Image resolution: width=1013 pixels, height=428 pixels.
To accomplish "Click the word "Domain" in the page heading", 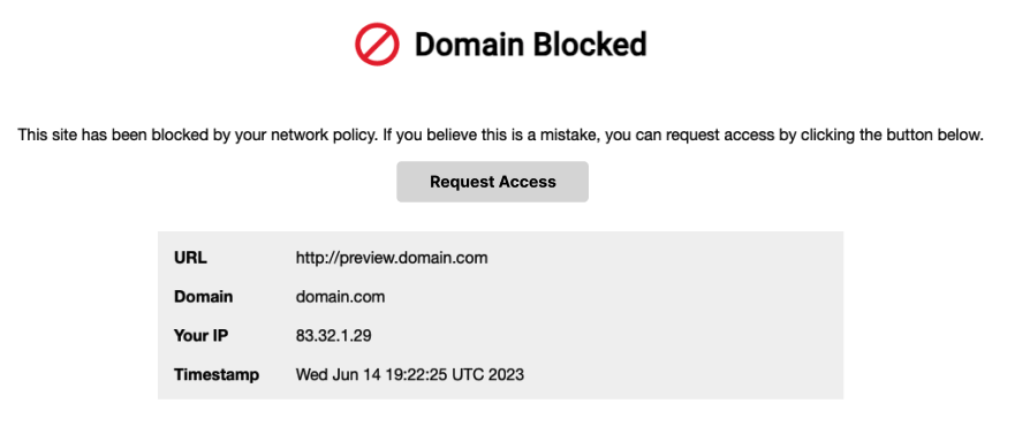I will [464, 44].
